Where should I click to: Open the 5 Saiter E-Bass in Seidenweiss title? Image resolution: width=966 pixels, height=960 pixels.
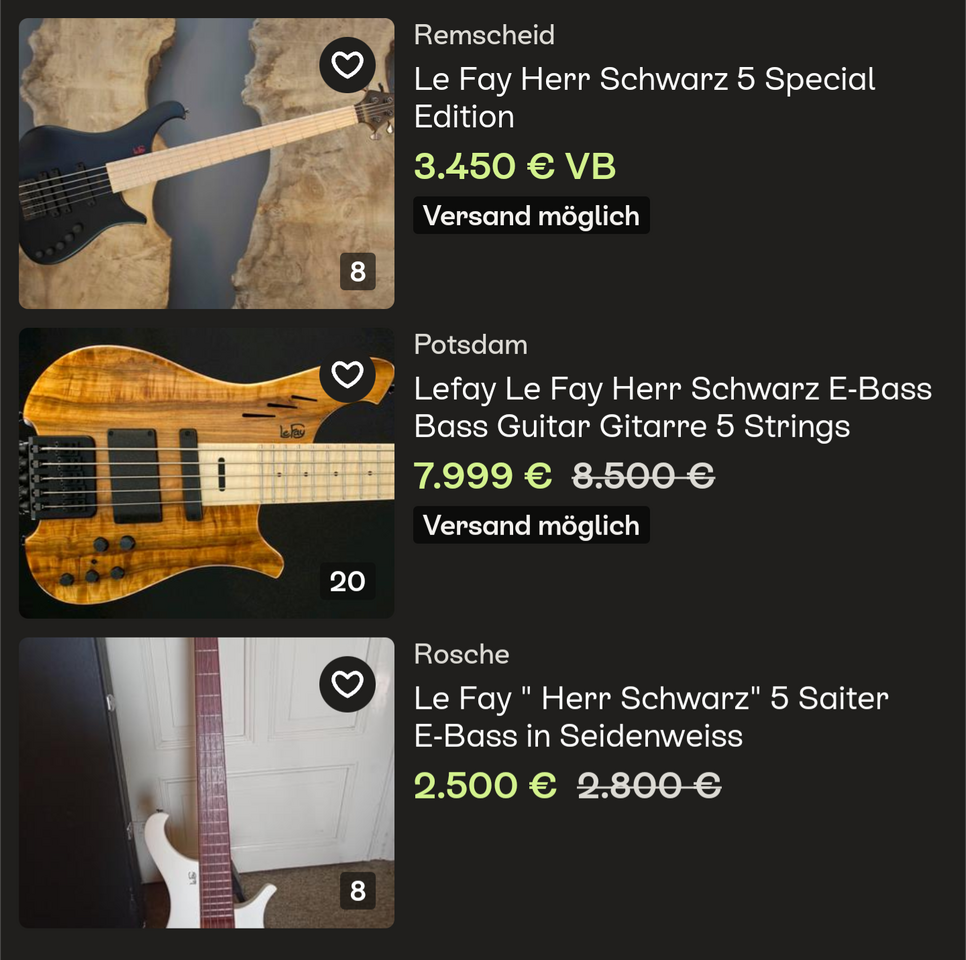click(650, 717)
